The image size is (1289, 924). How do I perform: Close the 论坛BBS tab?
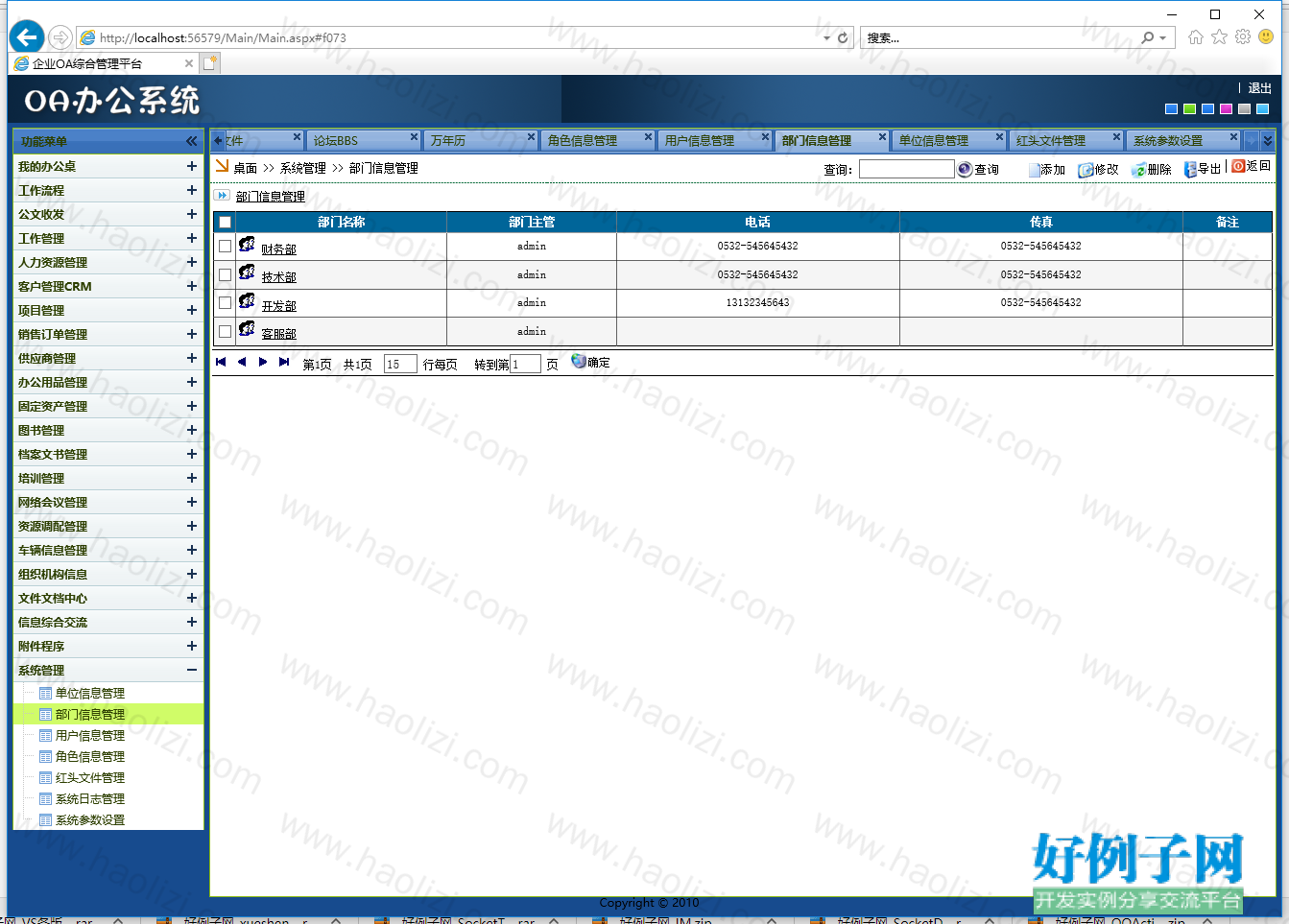point(414,137)
